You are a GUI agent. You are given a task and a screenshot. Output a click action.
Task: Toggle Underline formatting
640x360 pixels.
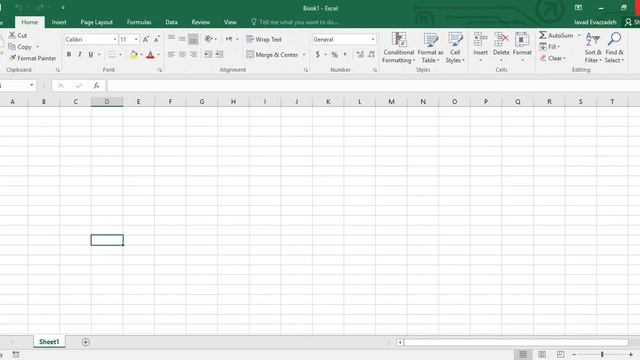click(91, 54)
